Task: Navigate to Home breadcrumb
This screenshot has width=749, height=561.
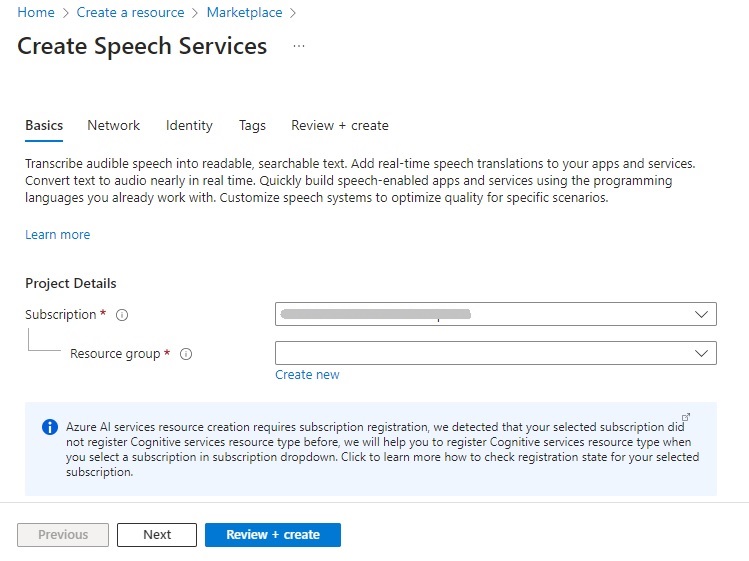Action: [x=36, y=13]
